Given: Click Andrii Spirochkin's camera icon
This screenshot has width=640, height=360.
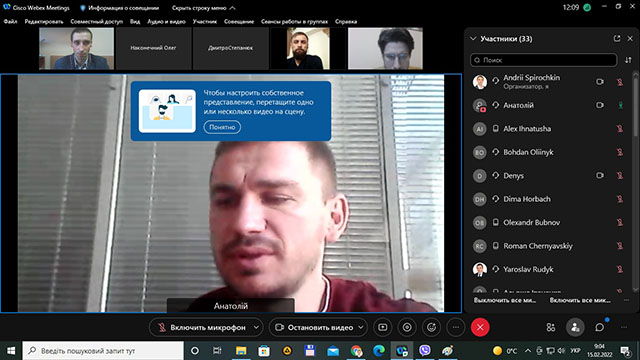Looking at the screenshot, I should click(x=600, y=82).
